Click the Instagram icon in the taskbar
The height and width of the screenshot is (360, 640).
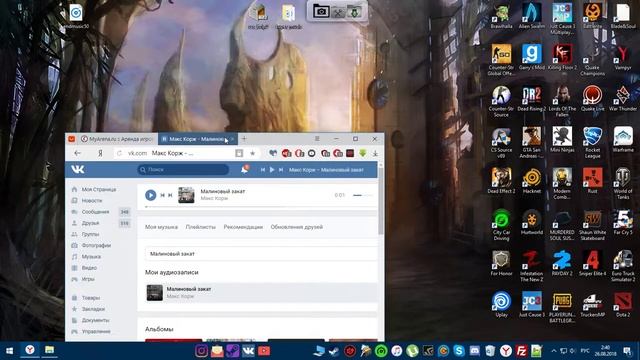(201, 351)
